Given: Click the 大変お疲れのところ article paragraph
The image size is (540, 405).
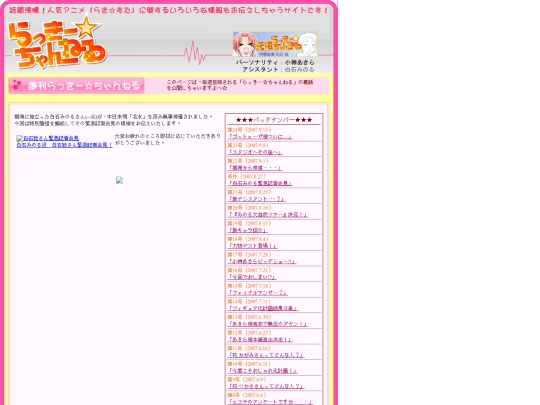Looking at the screenshot, I should [168, 139].
